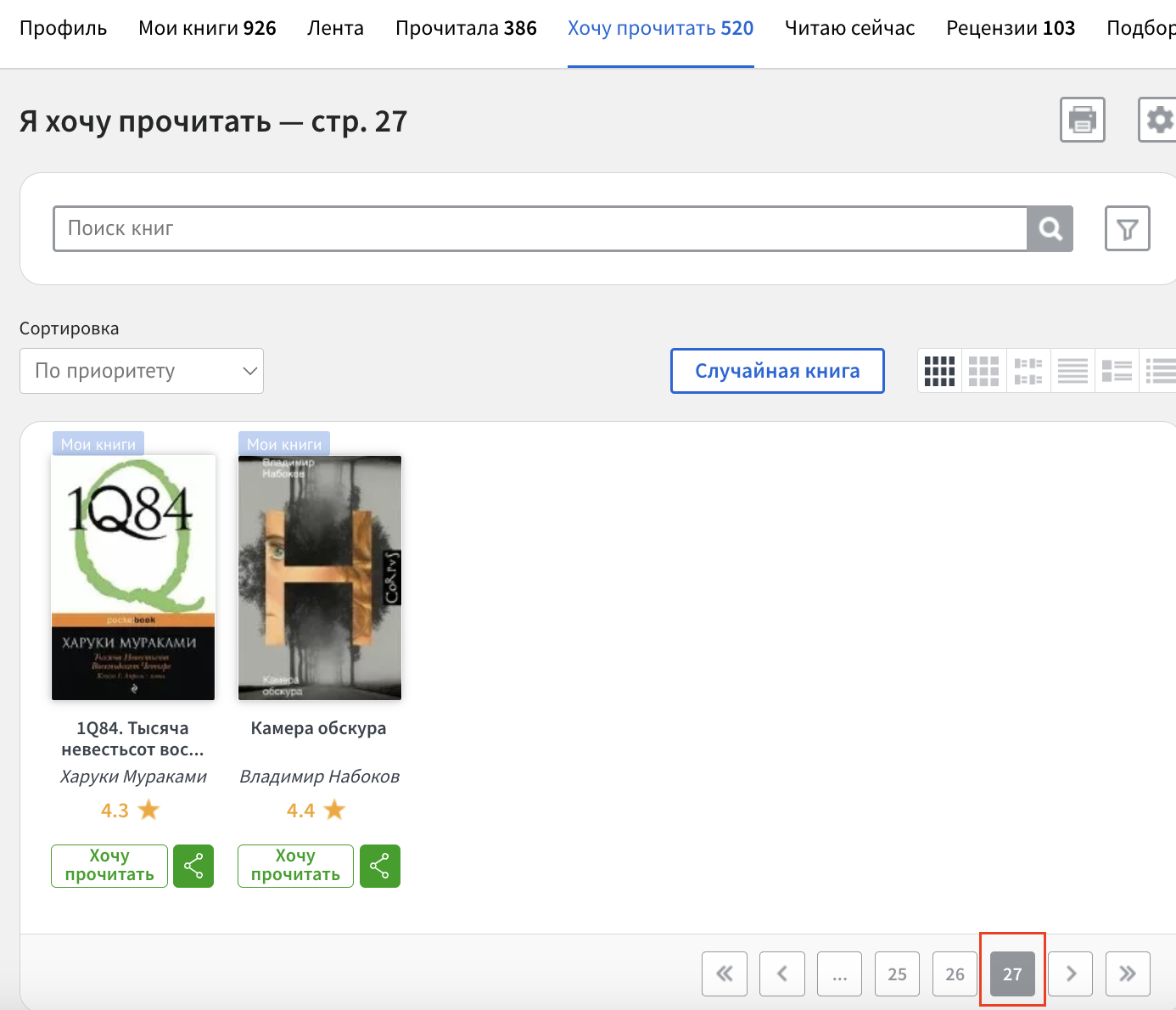Toggle Хочу прочитать for 1Q84
The width and height of the screenshot is (1176, 1010).
click(x=109, y=866)
